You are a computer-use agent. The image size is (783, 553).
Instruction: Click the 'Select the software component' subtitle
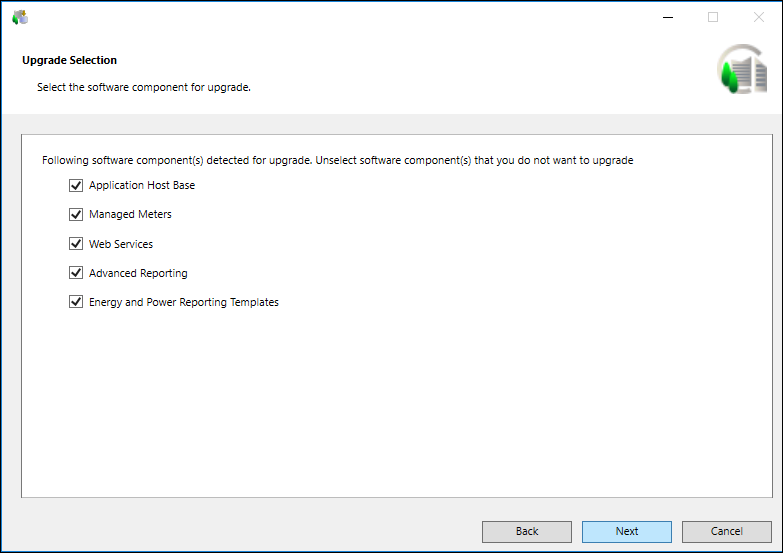click(x=143, y=87)
